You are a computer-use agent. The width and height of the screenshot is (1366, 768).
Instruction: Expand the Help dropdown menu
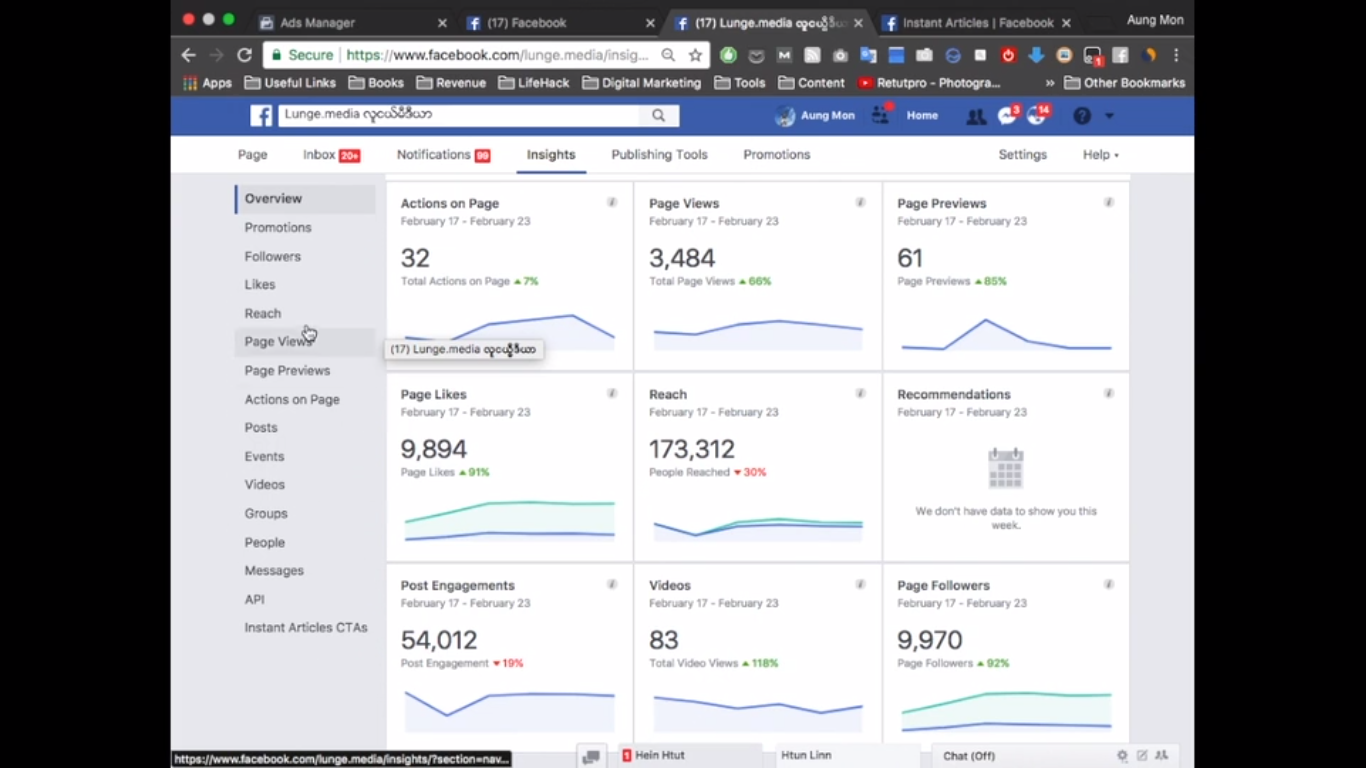(x=1100, y=155)
